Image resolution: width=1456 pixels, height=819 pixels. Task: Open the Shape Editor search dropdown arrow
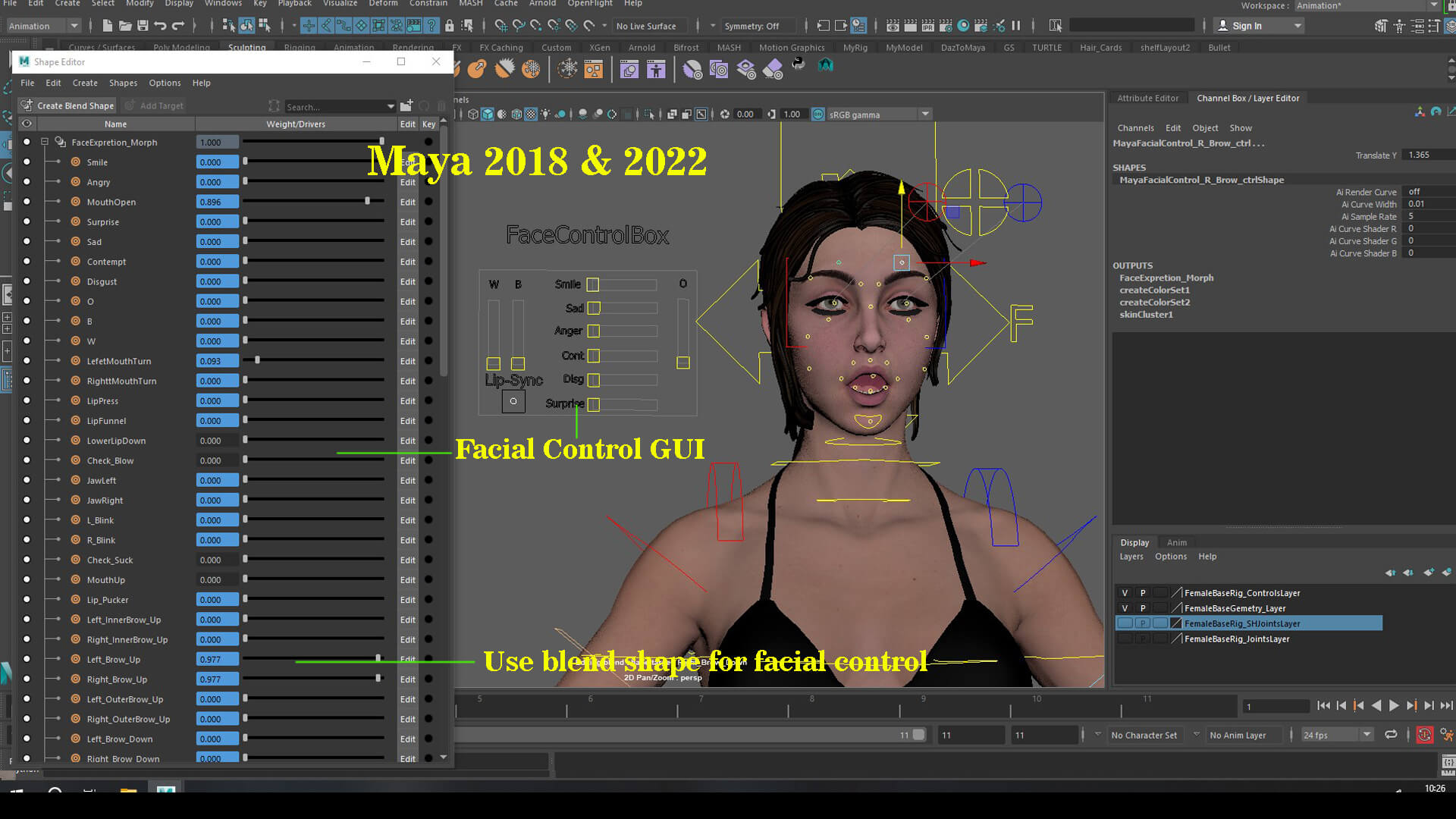(x=391, y=106)
